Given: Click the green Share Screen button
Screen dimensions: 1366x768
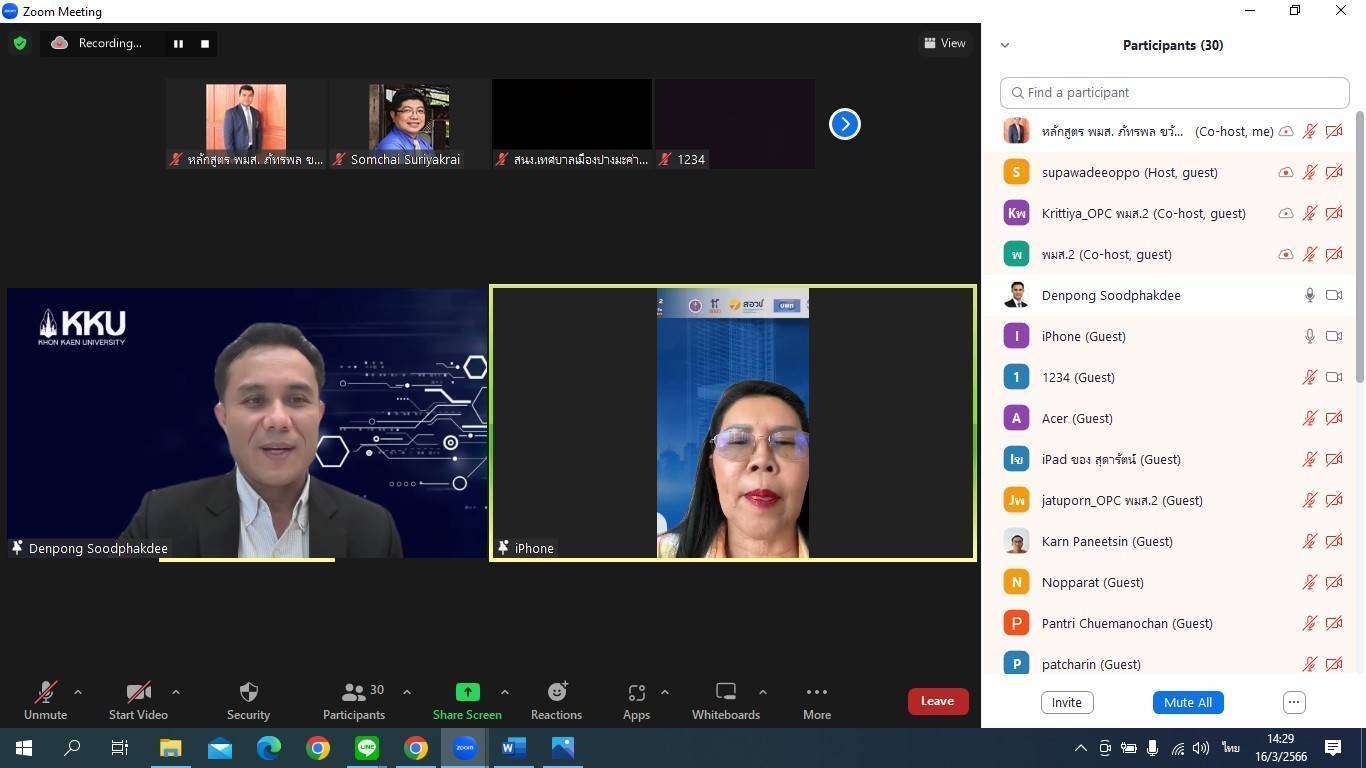Looking at the screenshot, I should click(x=467, y=701).
